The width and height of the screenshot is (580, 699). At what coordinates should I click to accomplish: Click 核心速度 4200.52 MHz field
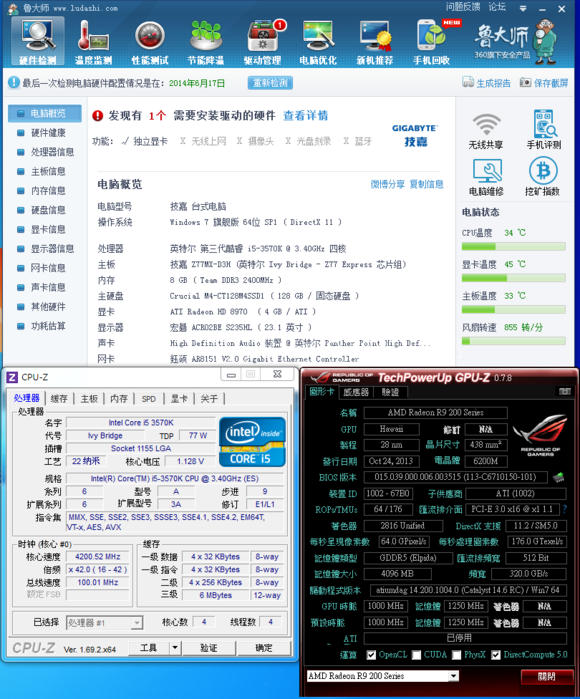tap(98, 557)
